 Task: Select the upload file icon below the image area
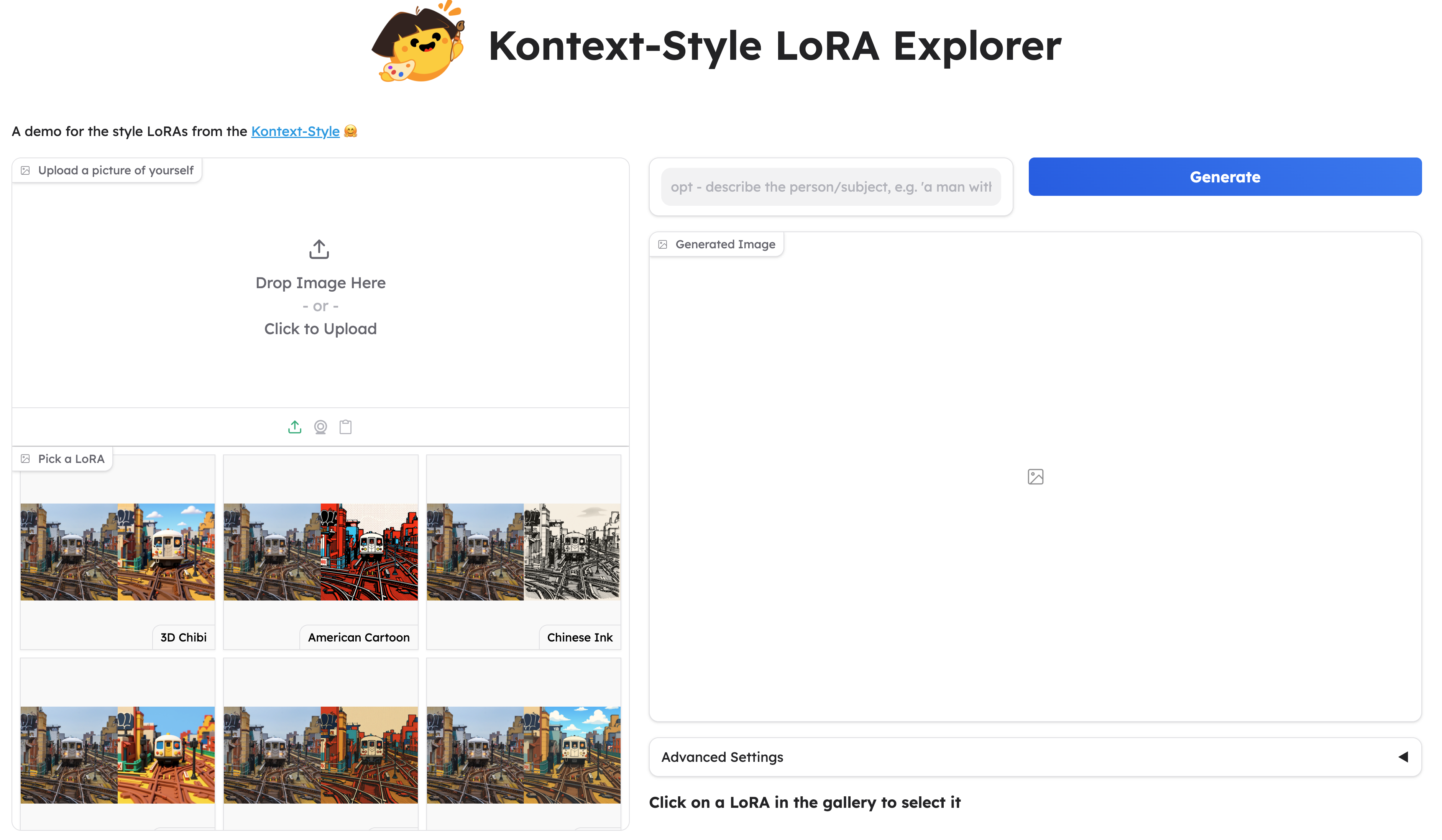295,426
